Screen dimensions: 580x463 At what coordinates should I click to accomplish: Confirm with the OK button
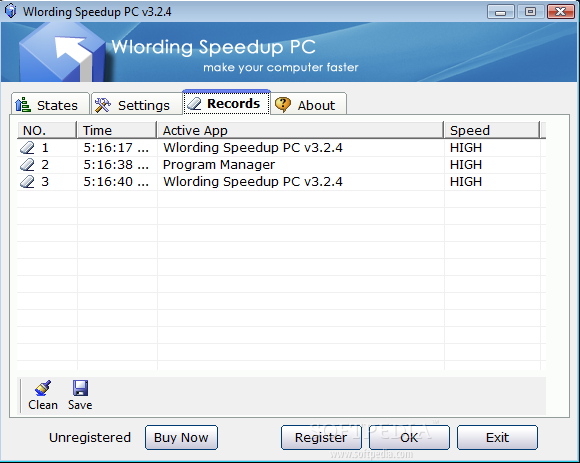(409, 437)
